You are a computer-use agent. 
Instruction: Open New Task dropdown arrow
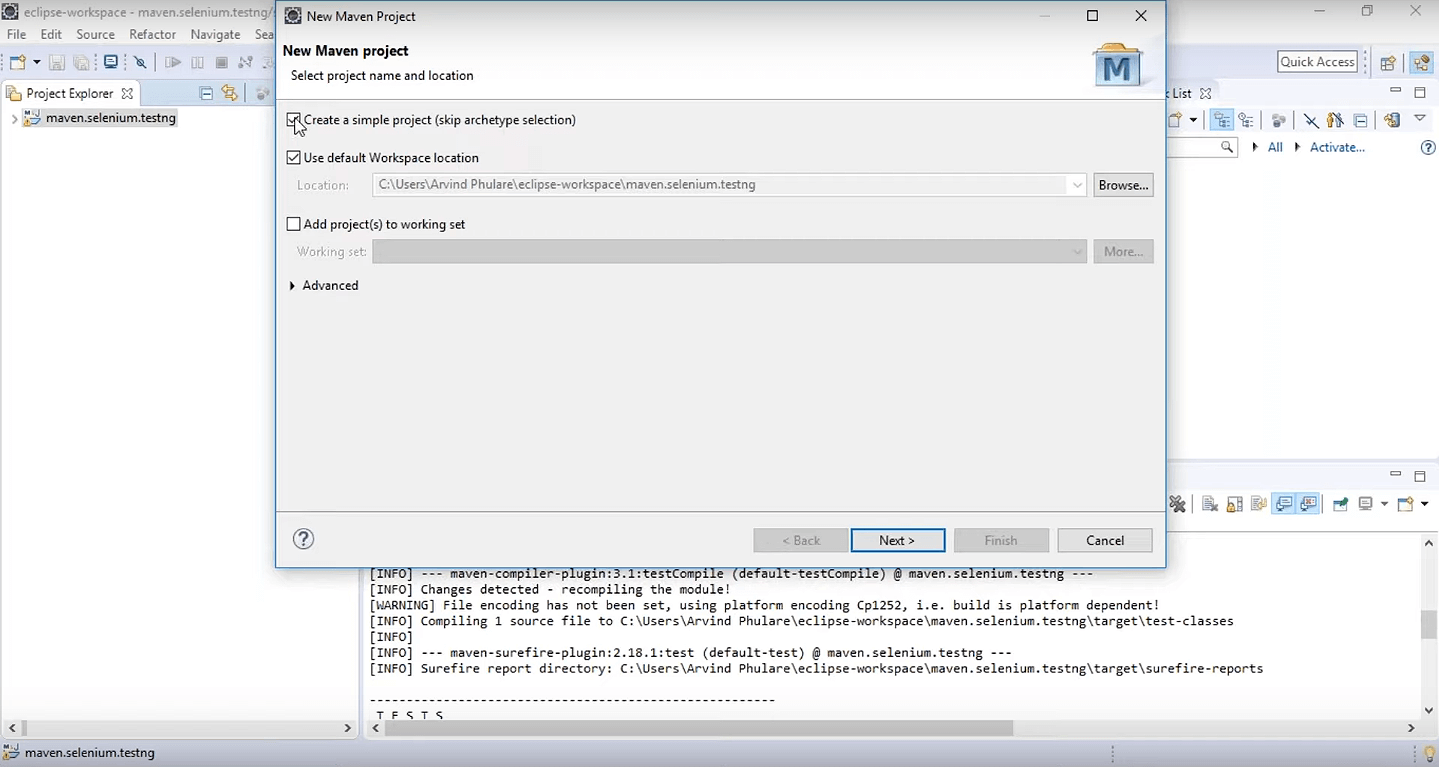tap(1194, 120)
